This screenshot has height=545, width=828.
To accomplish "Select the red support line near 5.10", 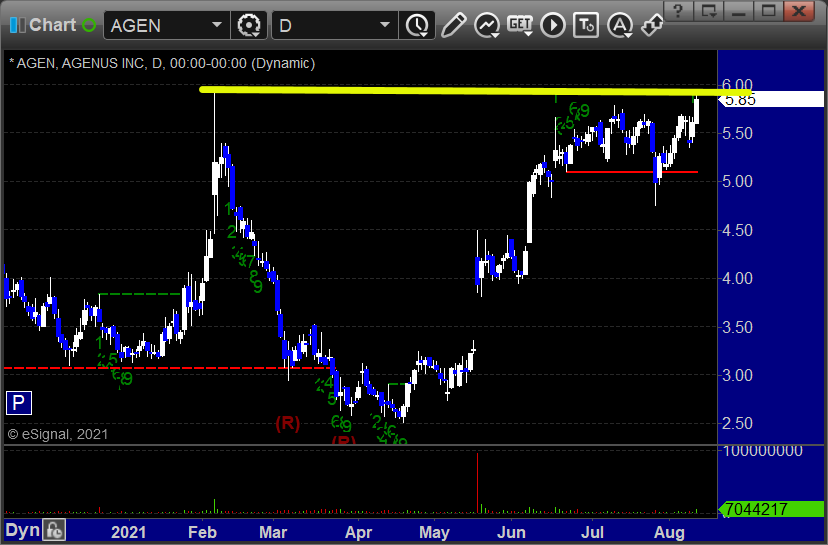I will click(632, 172).
